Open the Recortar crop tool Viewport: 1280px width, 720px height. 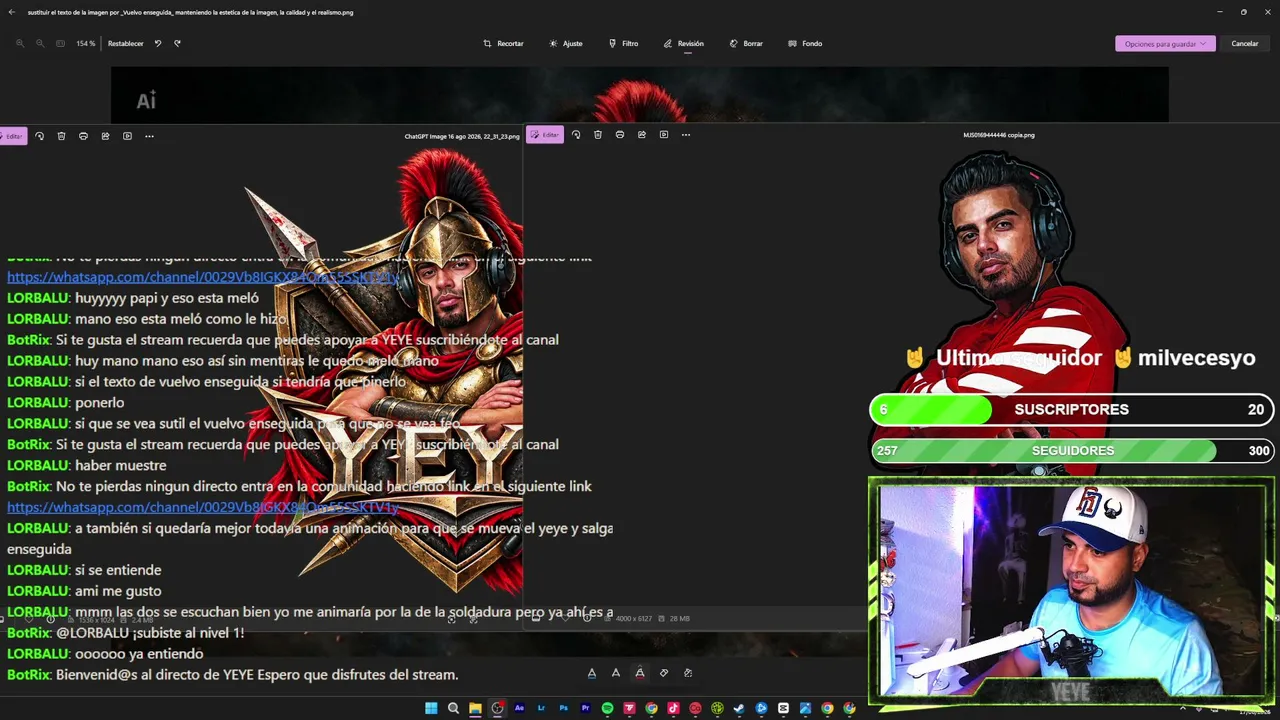coord(503,44)
